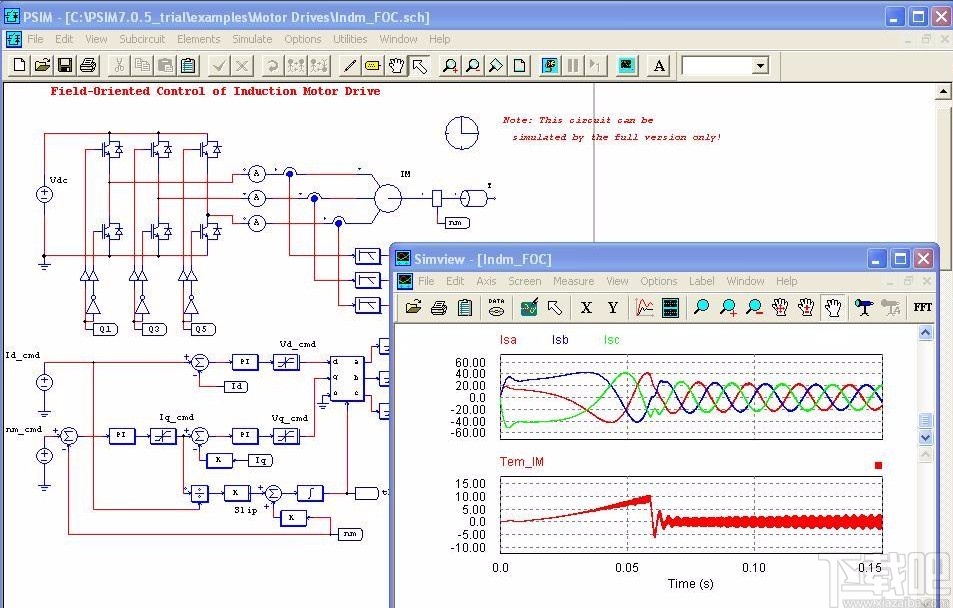
Task: Select the Y axis tool in Simview
Action: [612, 307]
